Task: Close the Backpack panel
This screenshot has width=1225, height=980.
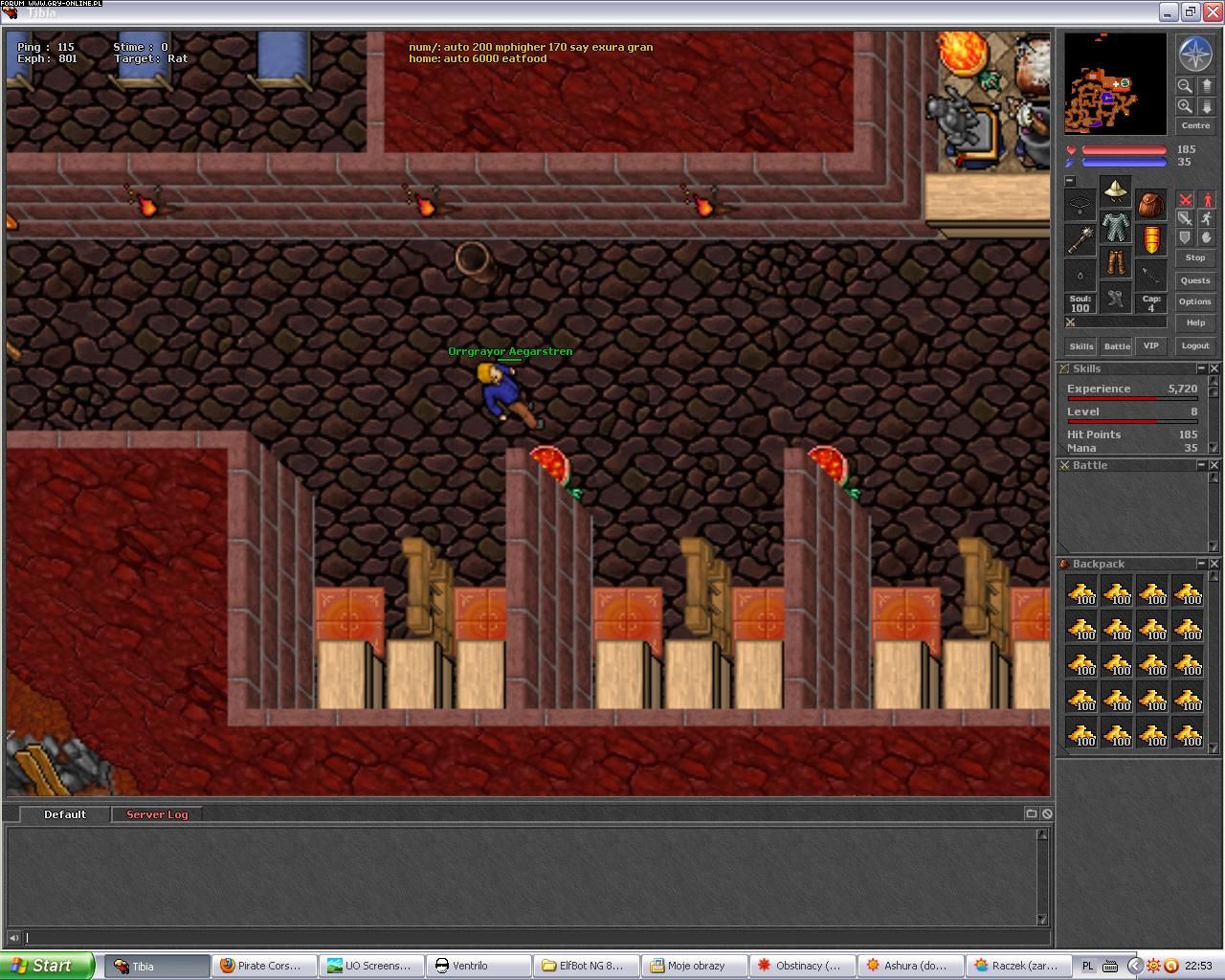Action: coord(1214,564)
